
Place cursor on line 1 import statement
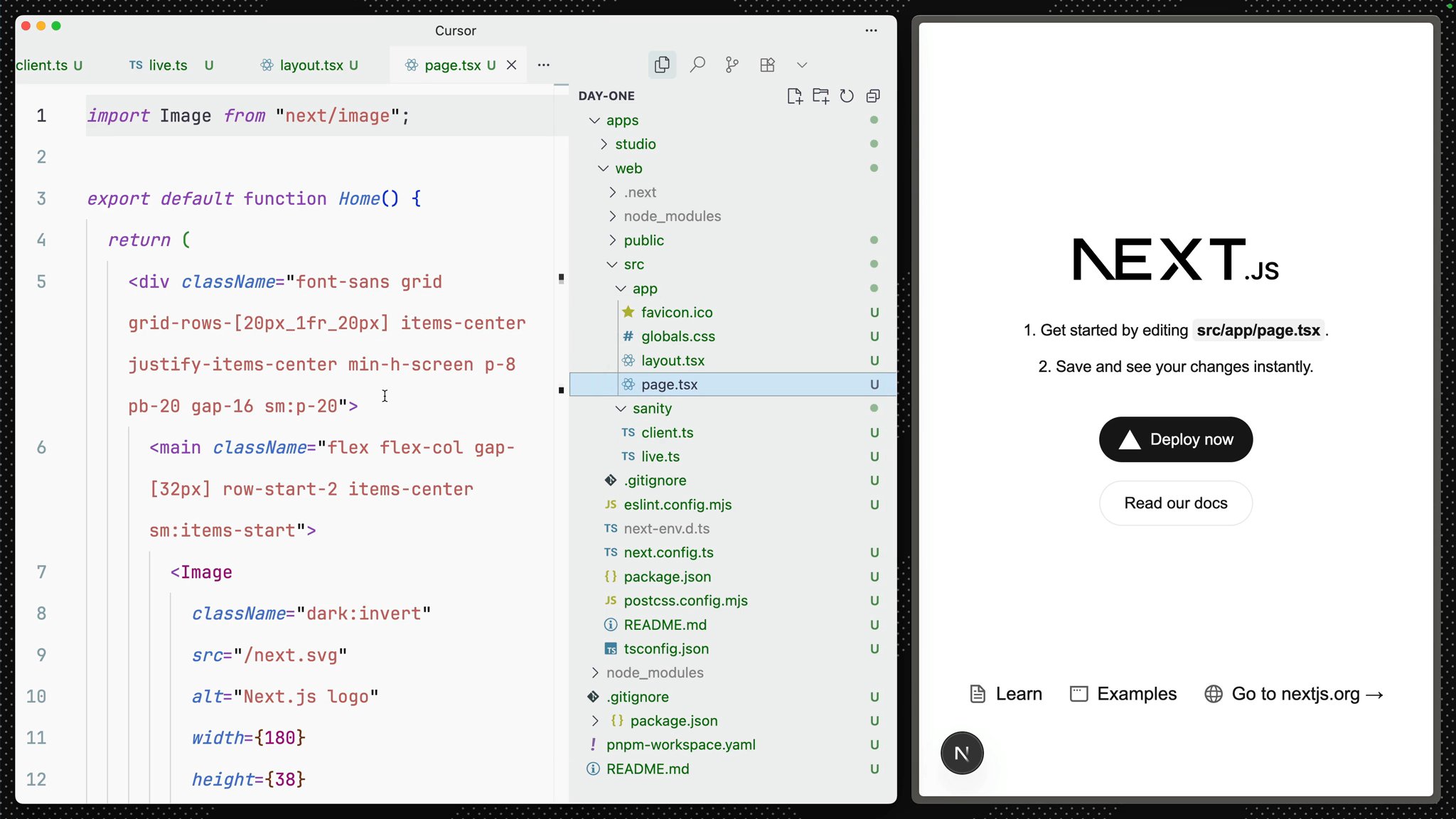(x=248, y=116)
